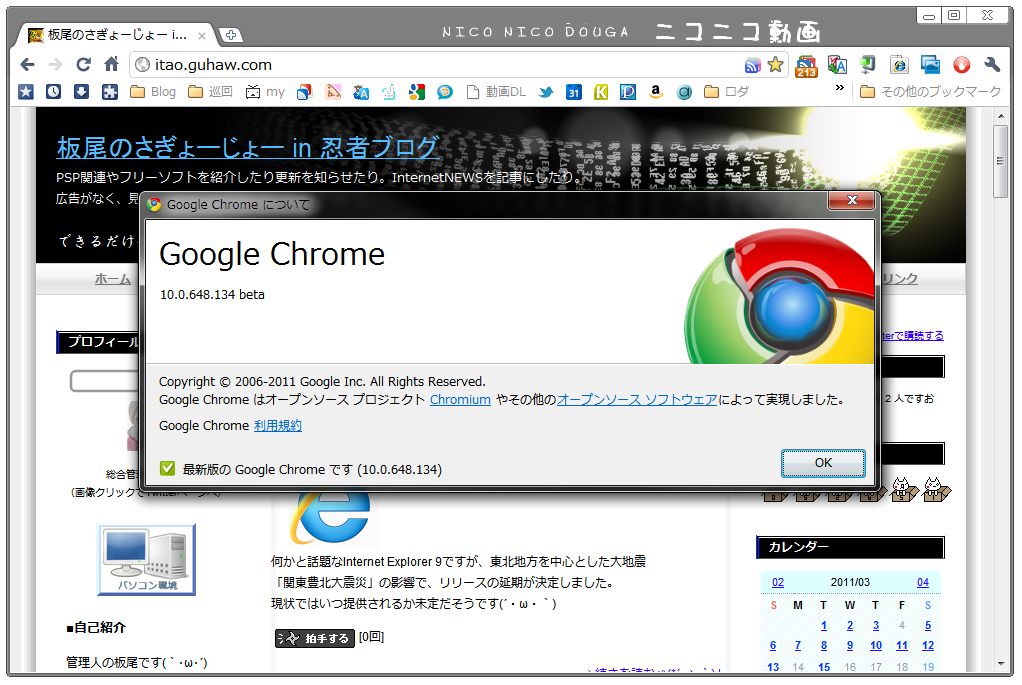Go to previous month 02 in calendar
This screenshot has width=1022, height=685.
(778, 582)
